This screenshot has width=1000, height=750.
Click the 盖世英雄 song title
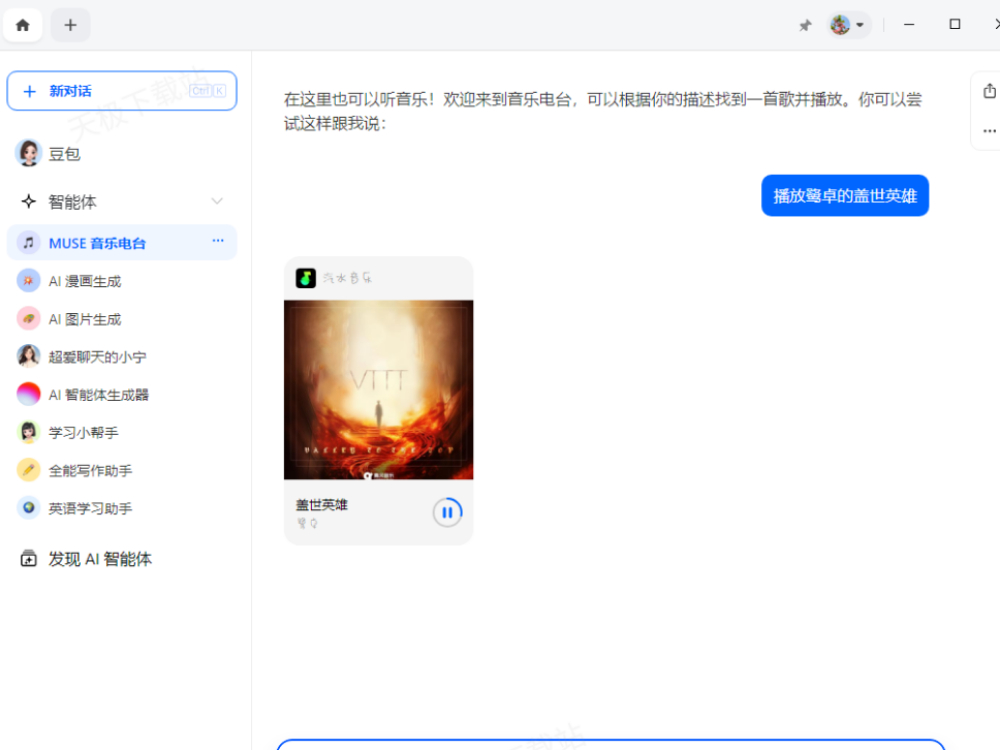(x=321, y=504)
